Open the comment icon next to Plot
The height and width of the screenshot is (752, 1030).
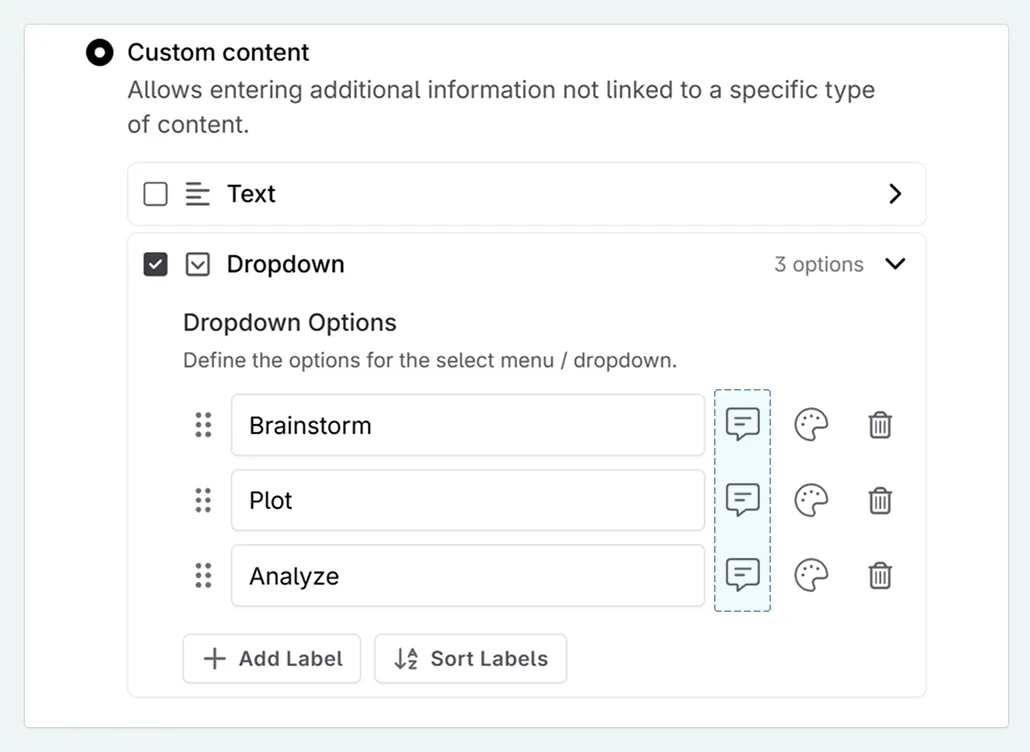(742, 500)
